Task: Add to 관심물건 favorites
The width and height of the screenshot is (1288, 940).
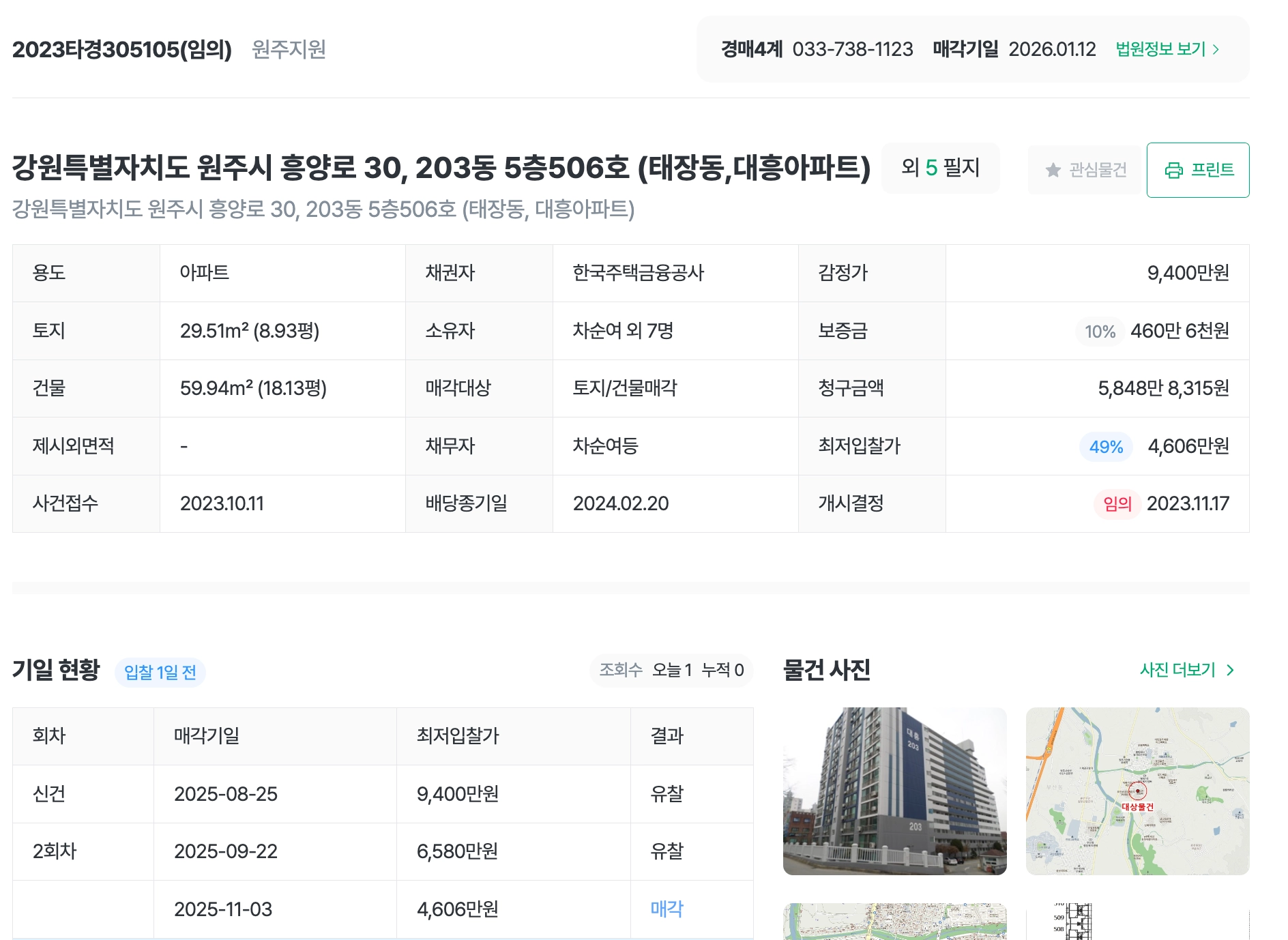Action: click(1085, 170)
